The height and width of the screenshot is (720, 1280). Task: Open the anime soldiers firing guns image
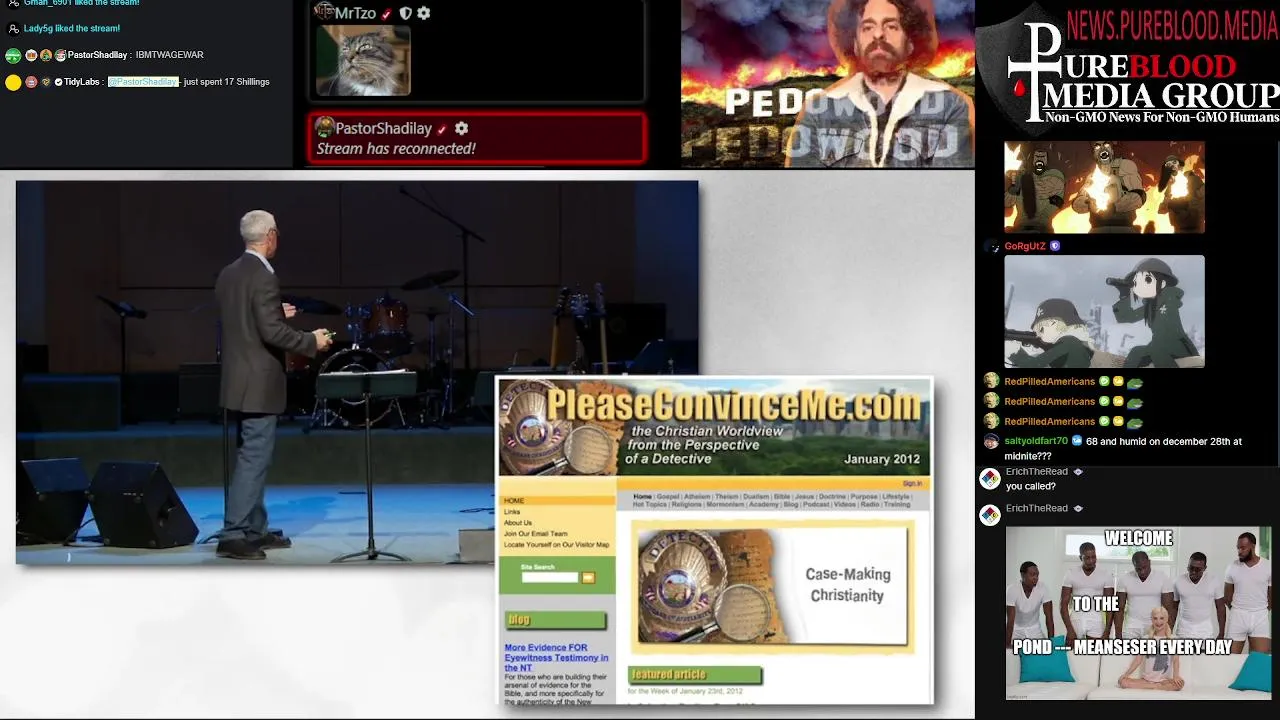click(1104, 187)
